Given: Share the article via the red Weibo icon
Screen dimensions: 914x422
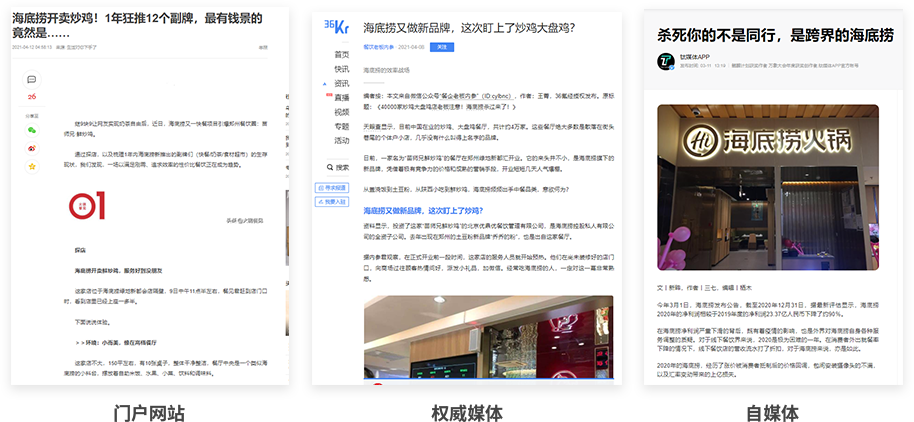Looking at the screenshot, I should (32, 149).
